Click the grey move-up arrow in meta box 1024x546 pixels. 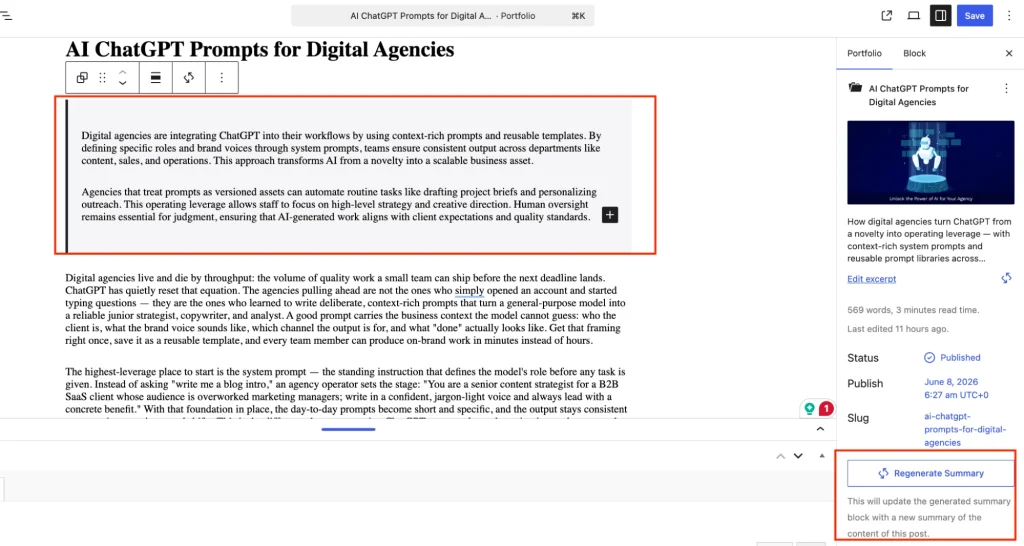pyautogui.click(x=780, y=456)
